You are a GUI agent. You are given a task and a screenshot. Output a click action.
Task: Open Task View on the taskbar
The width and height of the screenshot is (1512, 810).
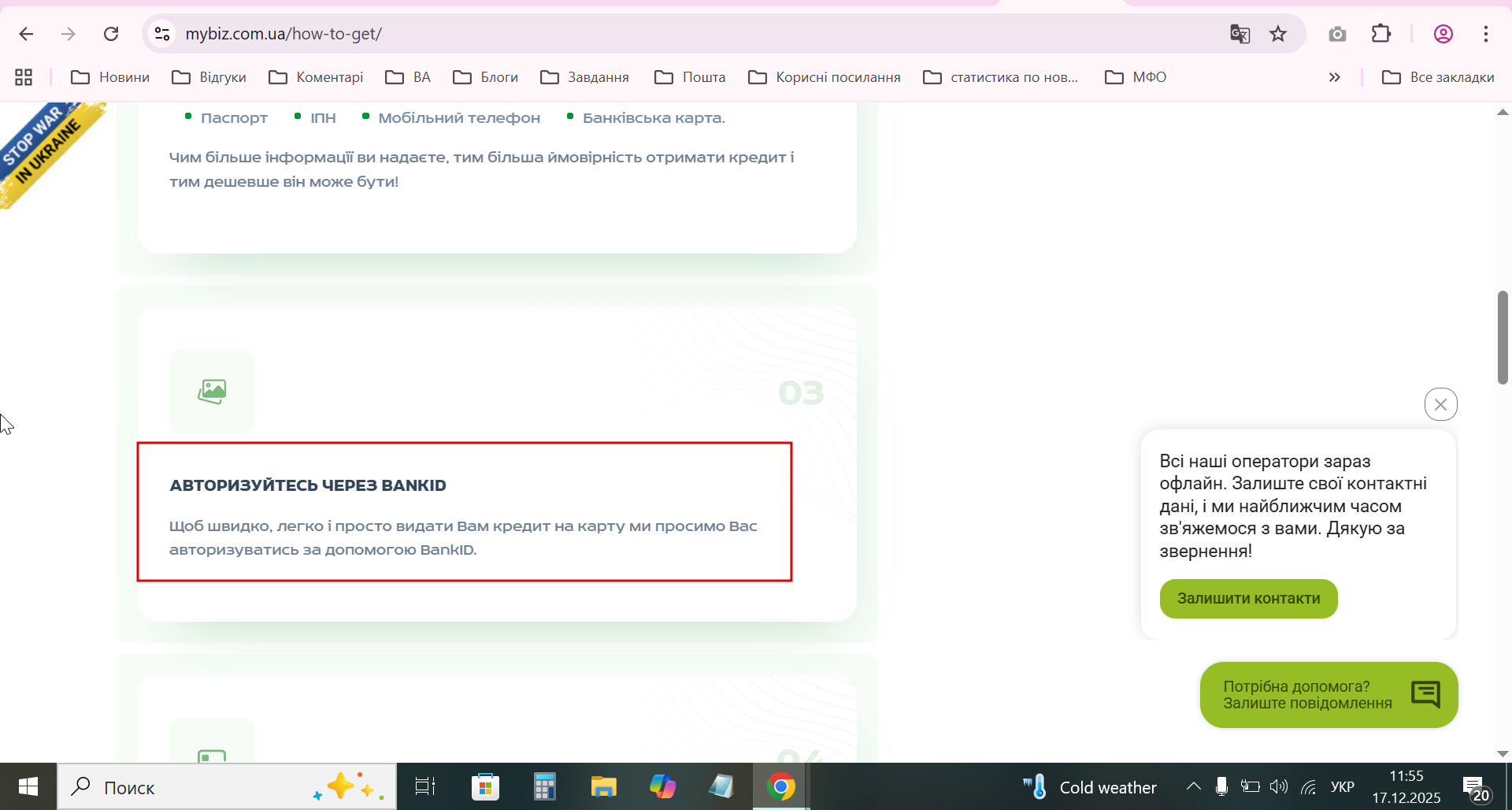click(x=425, y=786)
